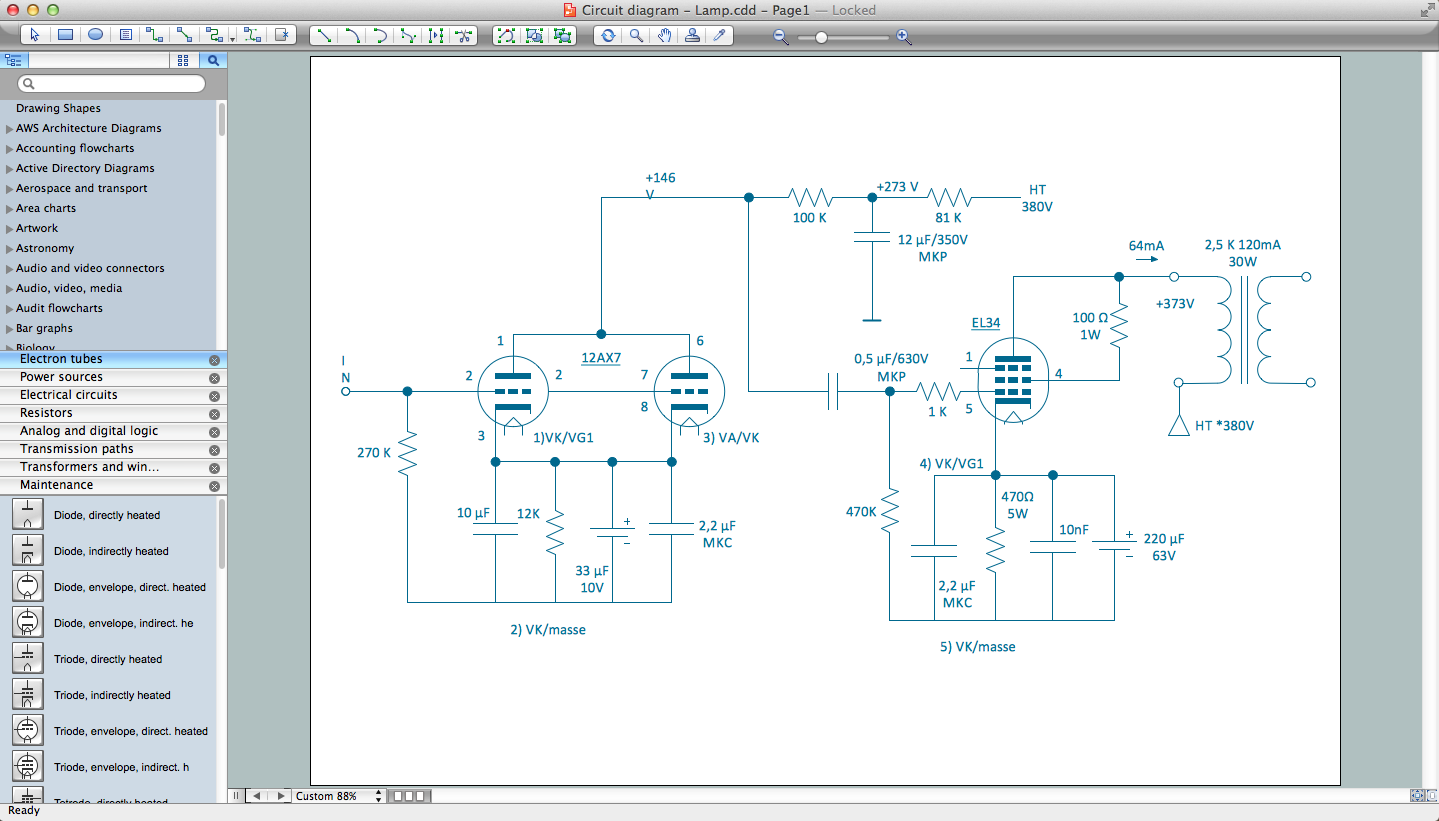Select the Ellipse drawing tool

(x=95, y=34)
